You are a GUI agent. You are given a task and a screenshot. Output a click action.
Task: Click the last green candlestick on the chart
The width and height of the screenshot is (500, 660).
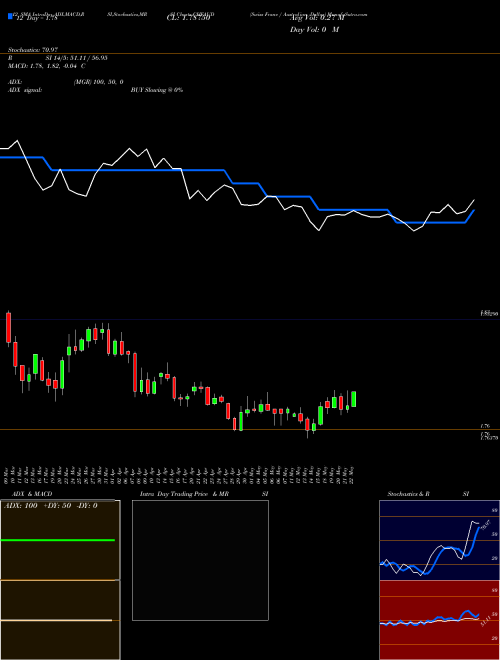click(354, 399)
